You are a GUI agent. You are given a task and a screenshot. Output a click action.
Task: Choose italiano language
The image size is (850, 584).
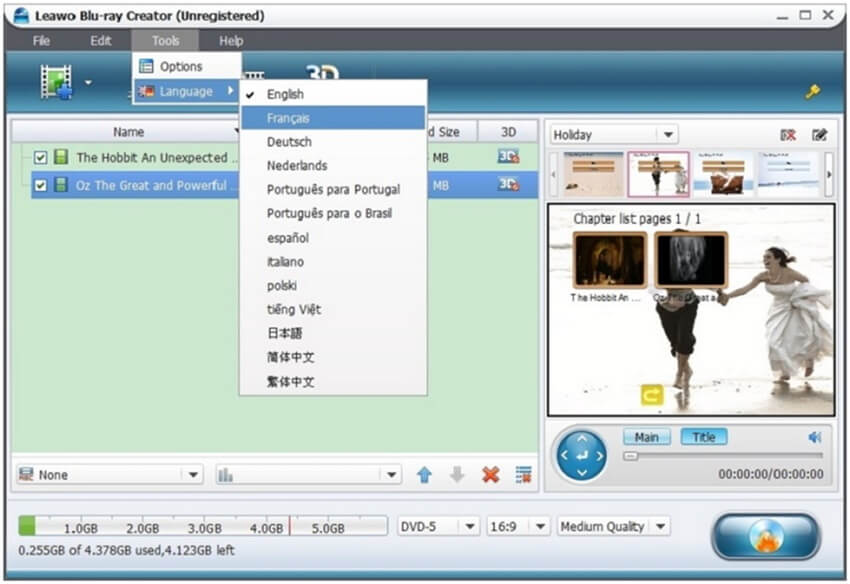[333, 262]
